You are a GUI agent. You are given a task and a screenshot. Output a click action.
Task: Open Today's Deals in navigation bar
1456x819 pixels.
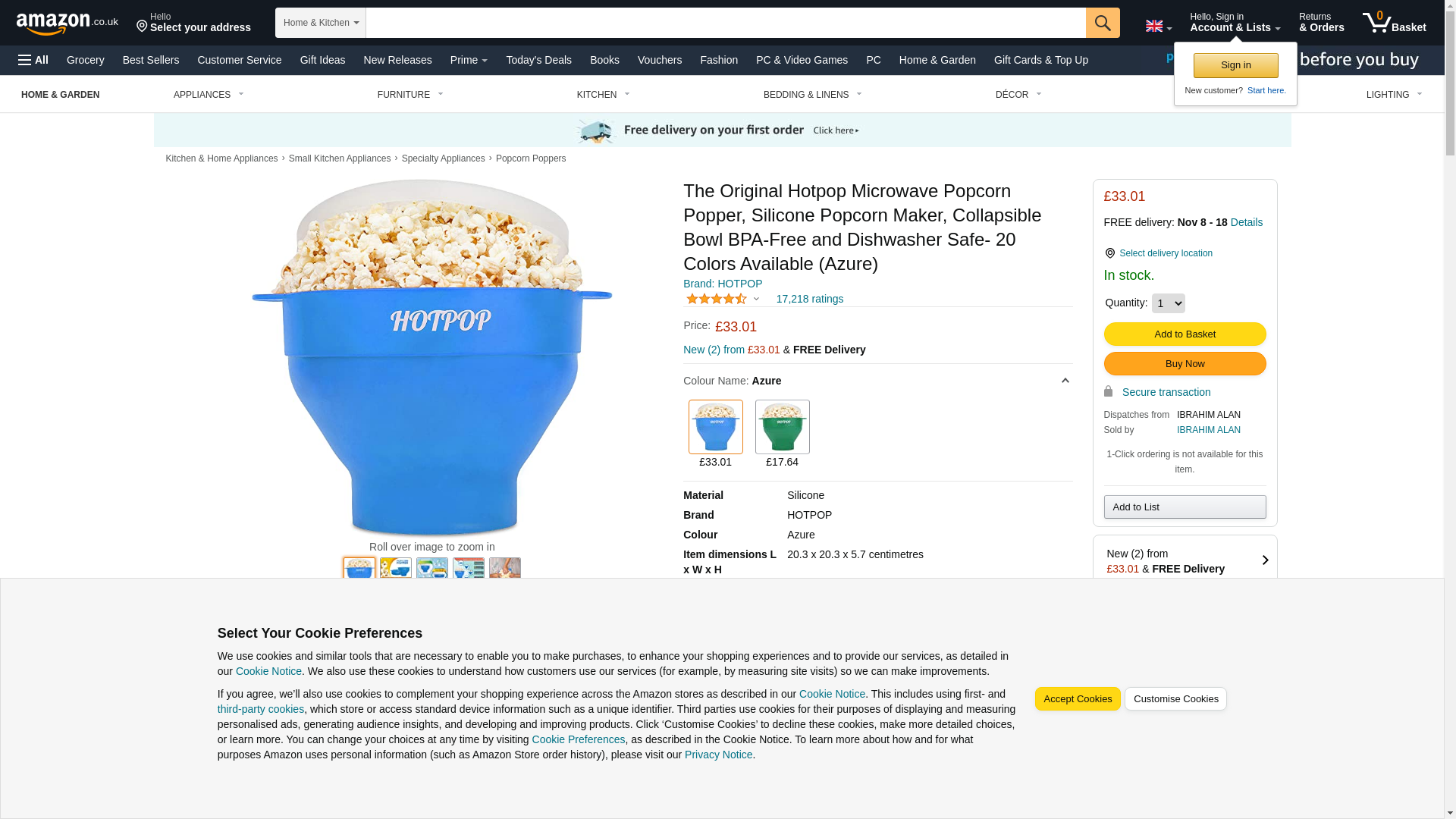point(538,60)
